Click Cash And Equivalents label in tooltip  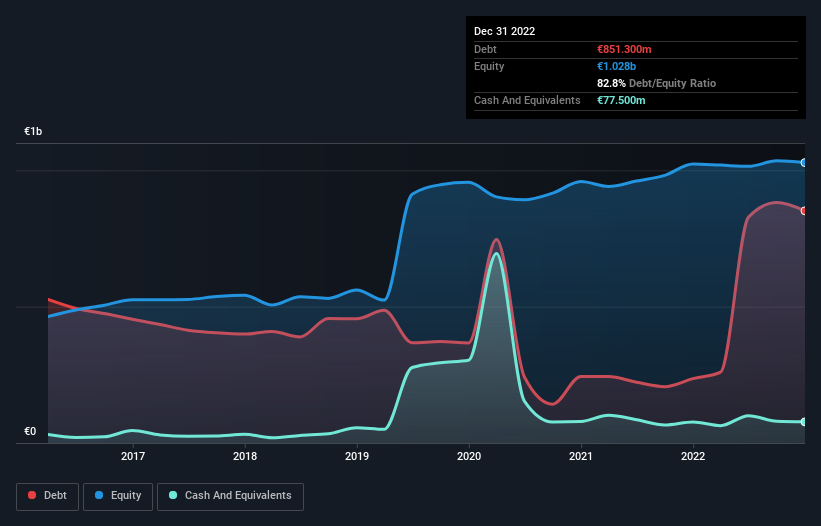click(527, 100)
